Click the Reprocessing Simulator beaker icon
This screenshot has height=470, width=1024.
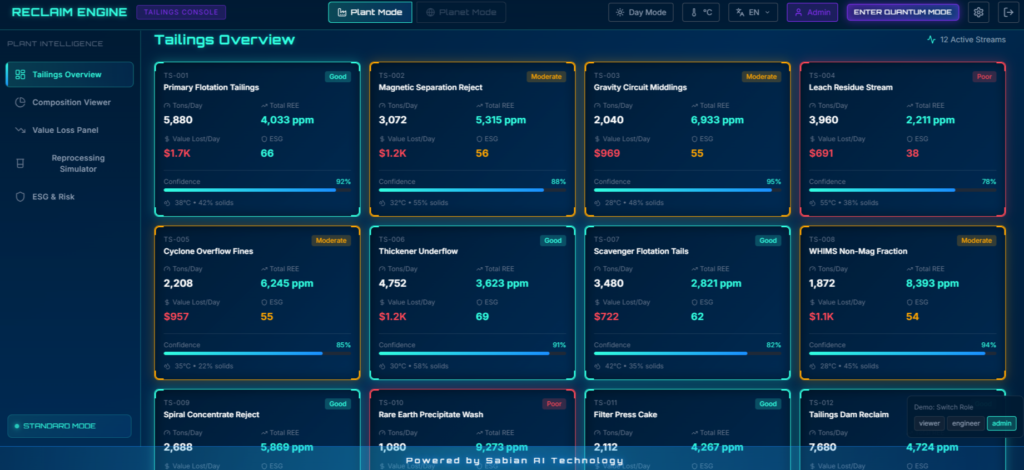(x=21, y=163)
